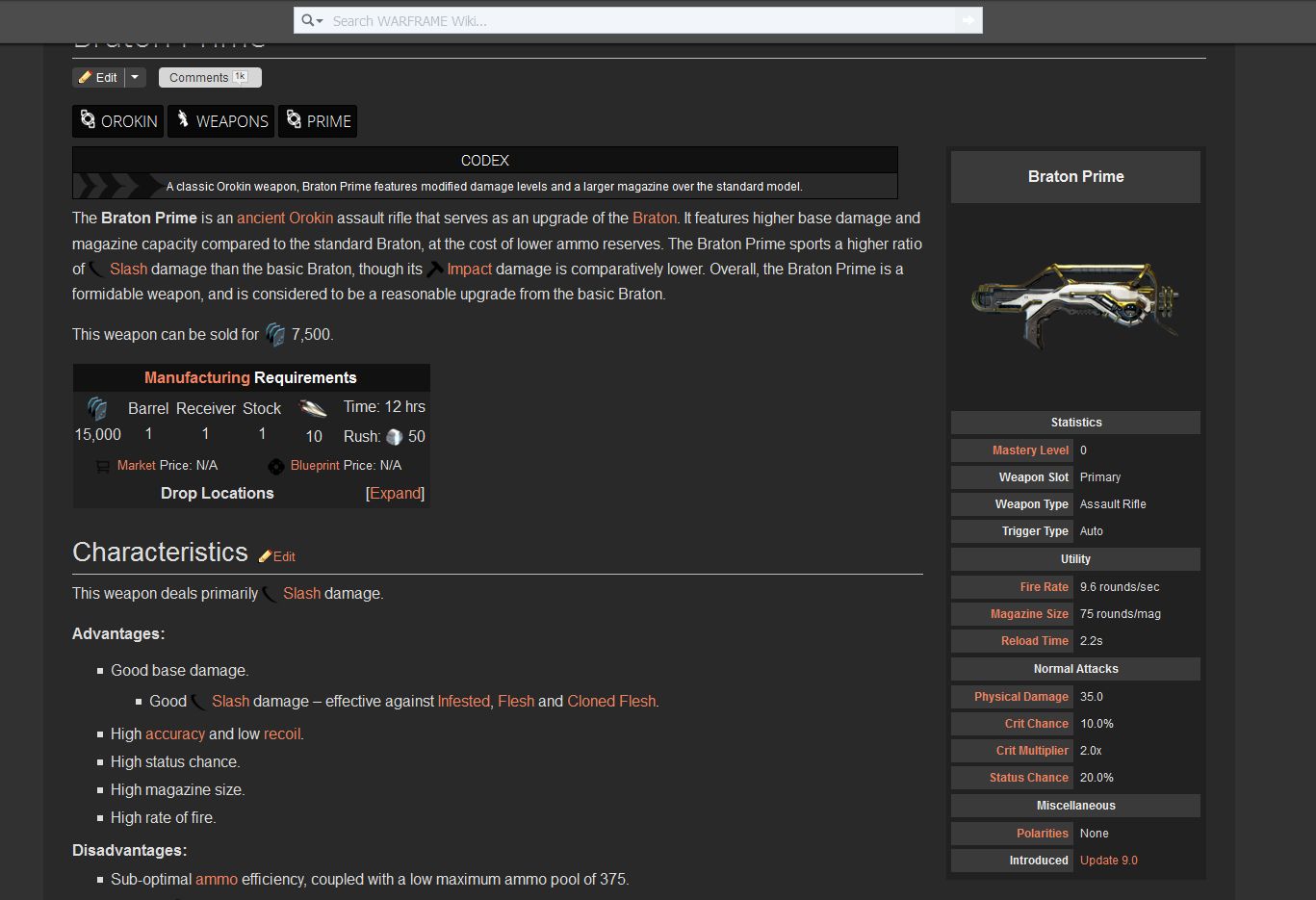Screen dimensions: 1316x900
Task: Click the credits icon beside 7,500
Action: pos(275,335)
